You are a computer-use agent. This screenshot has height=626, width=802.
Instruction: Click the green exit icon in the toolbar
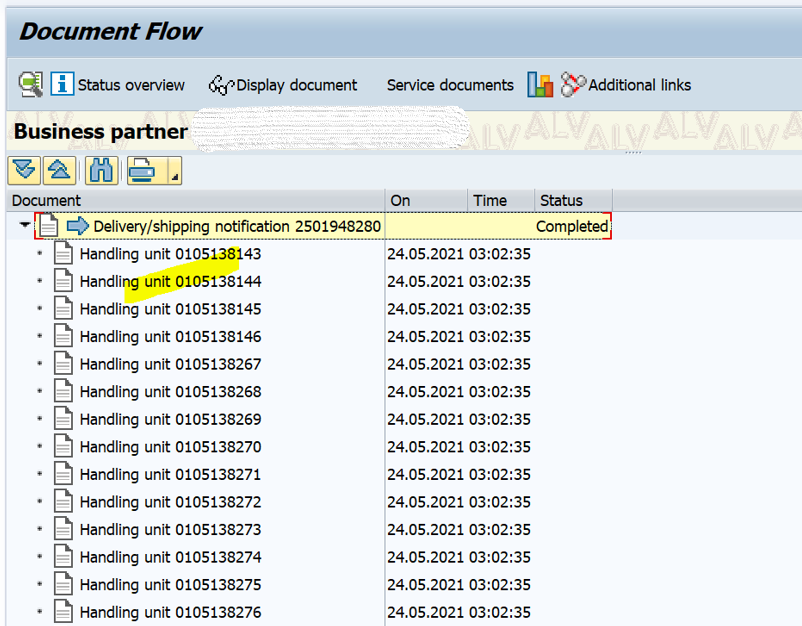click(29, 84)
